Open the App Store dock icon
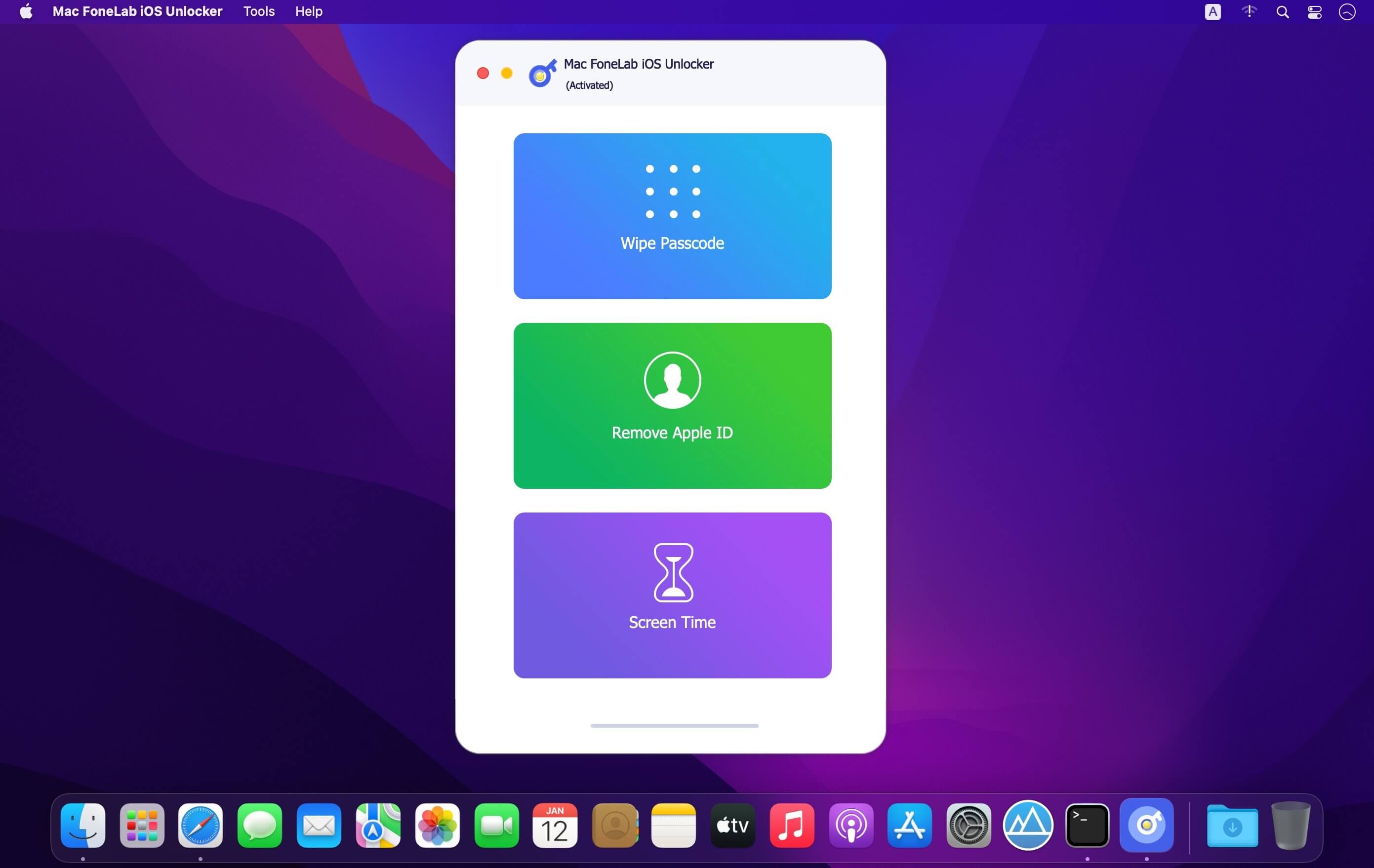Image resolution: width=1374 pixels, height=868 pixels. pos(909,825)
